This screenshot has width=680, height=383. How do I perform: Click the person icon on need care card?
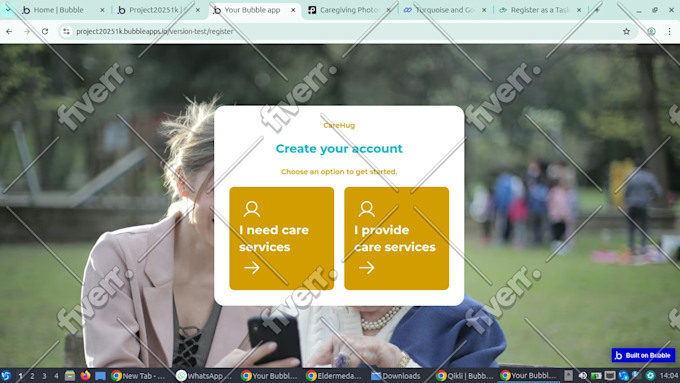[252, 209]
